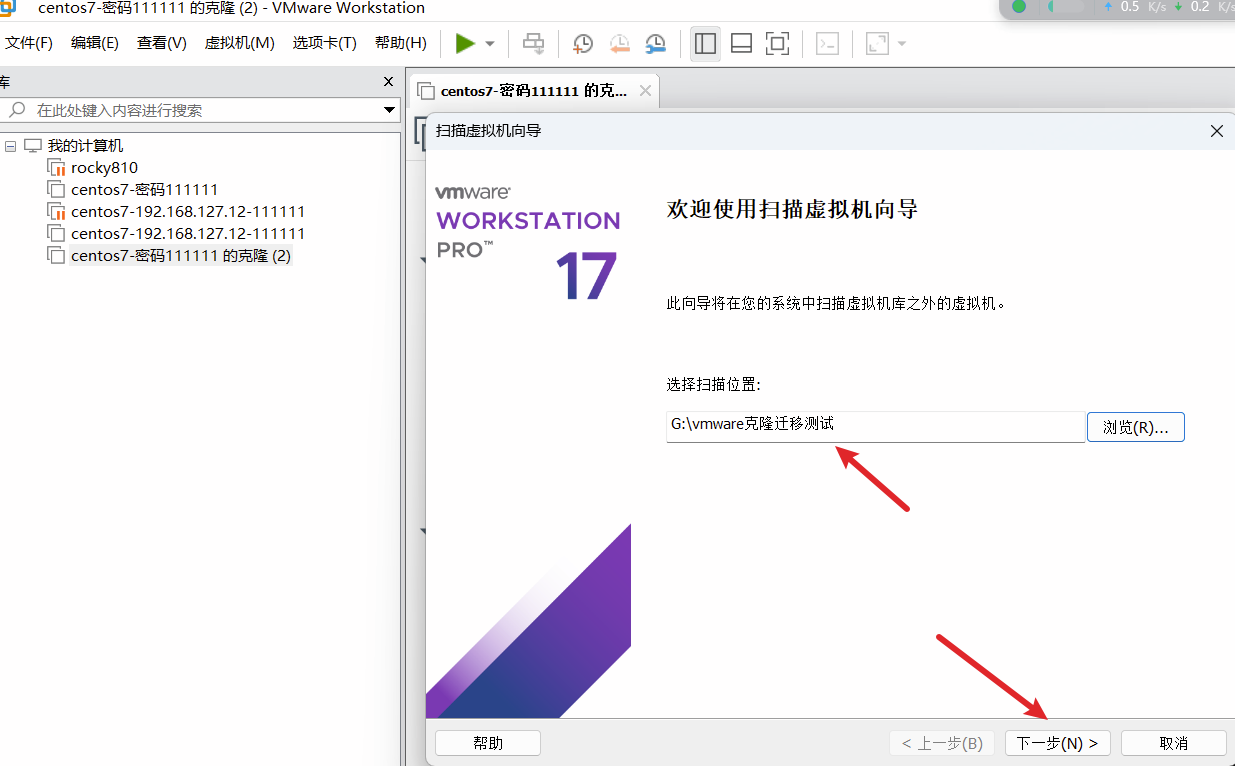Open the 选项卡(T) menu

pos(324,43)
